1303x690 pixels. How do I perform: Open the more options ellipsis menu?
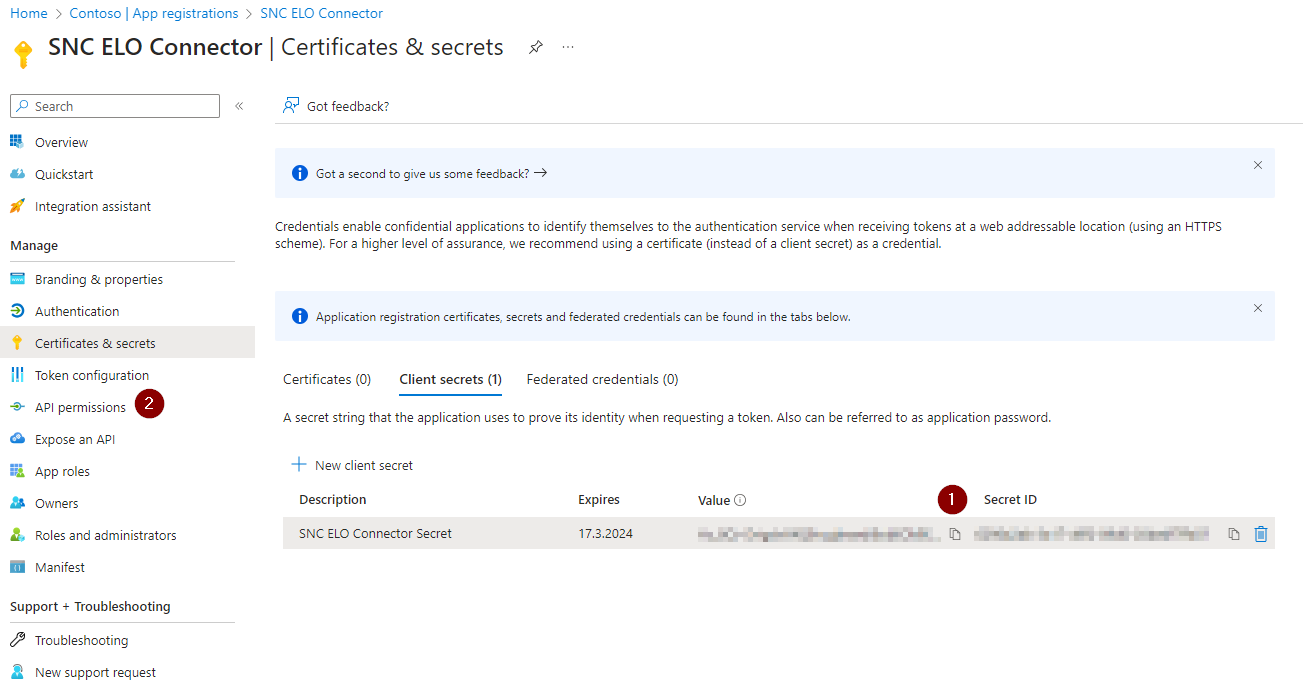[567, 47]
